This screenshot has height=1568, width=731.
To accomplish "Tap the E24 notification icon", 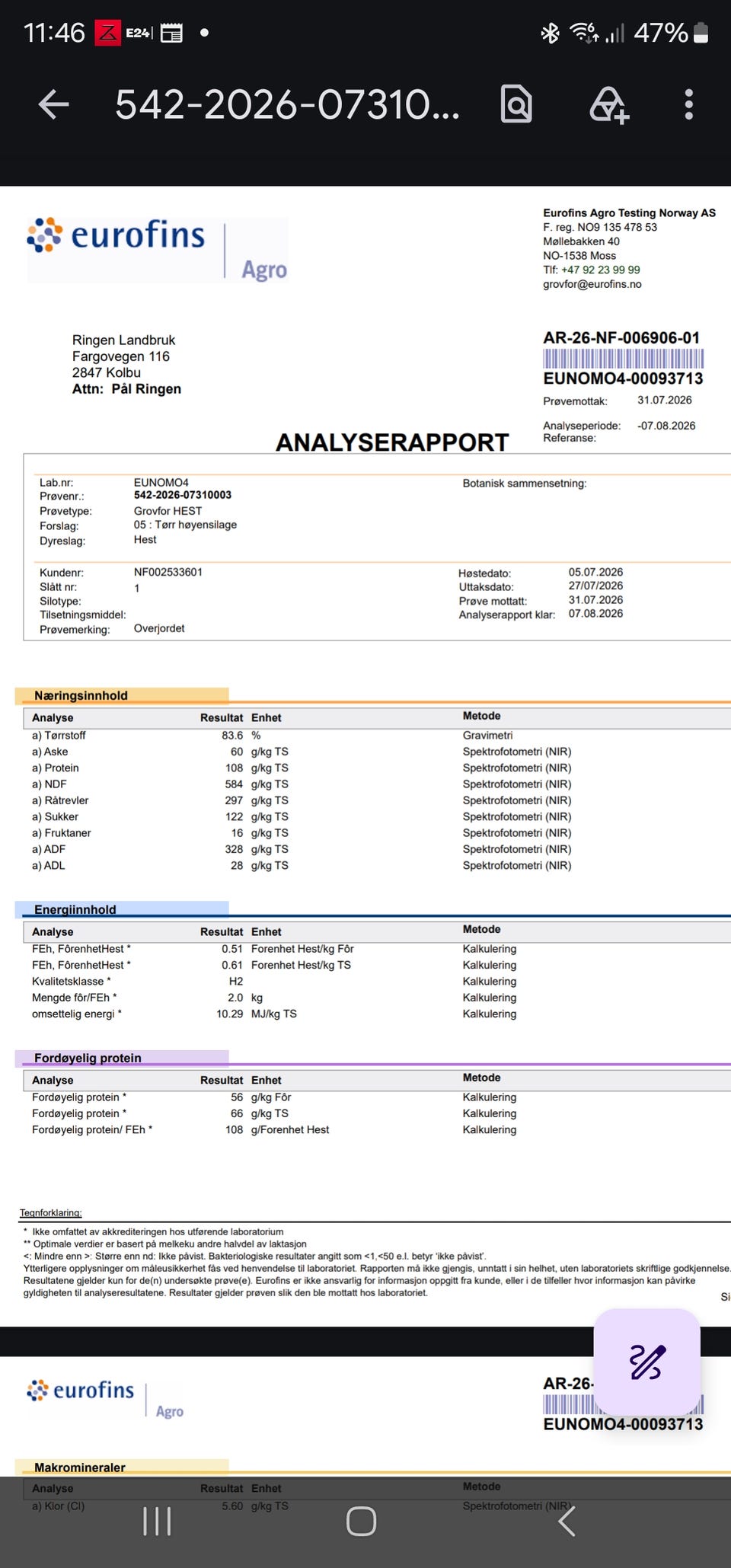I will click(x=139, y=33).
